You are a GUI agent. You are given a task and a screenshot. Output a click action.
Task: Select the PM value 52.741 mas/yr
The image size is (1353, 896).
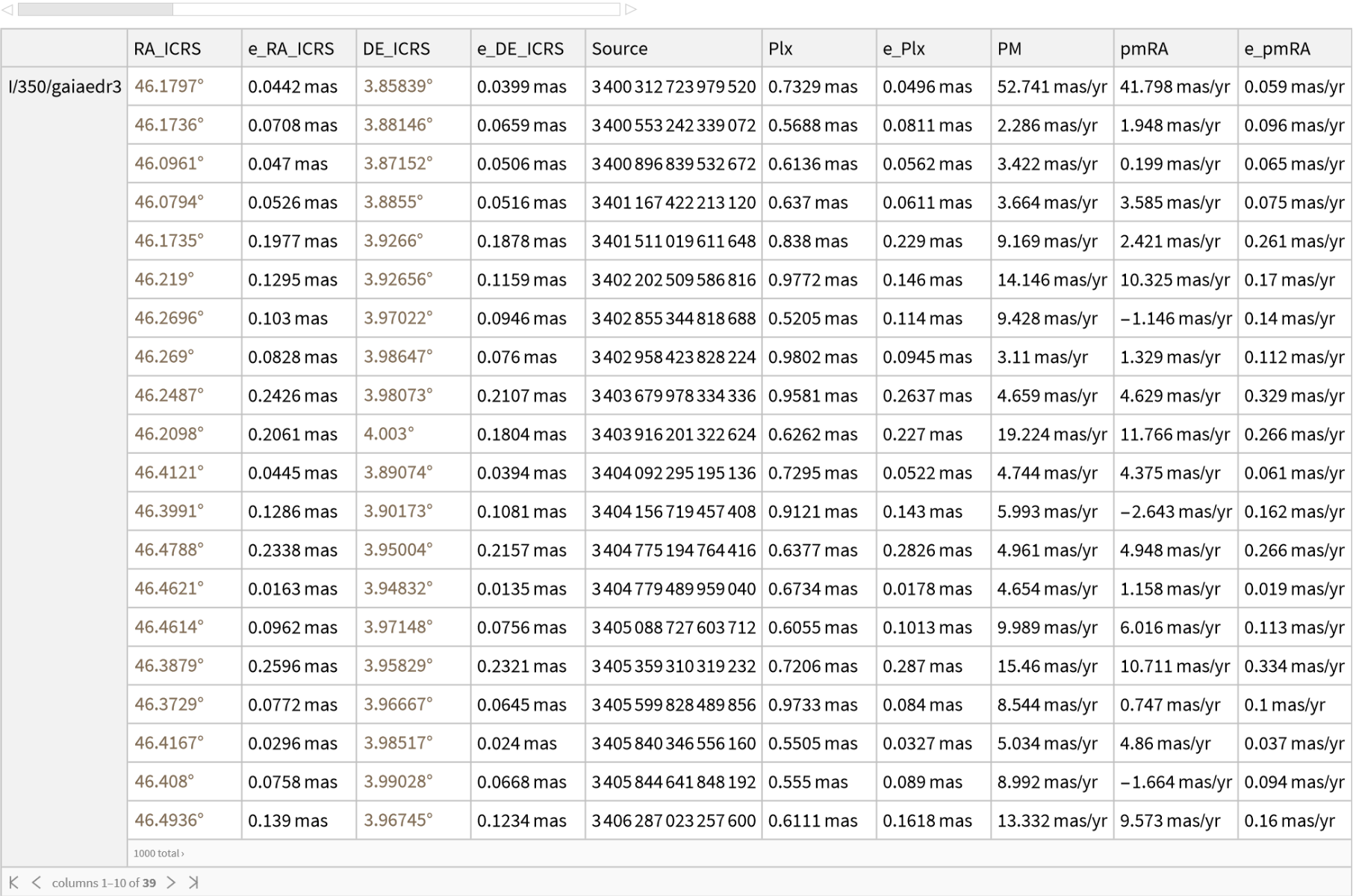[x=1051, y=87]
